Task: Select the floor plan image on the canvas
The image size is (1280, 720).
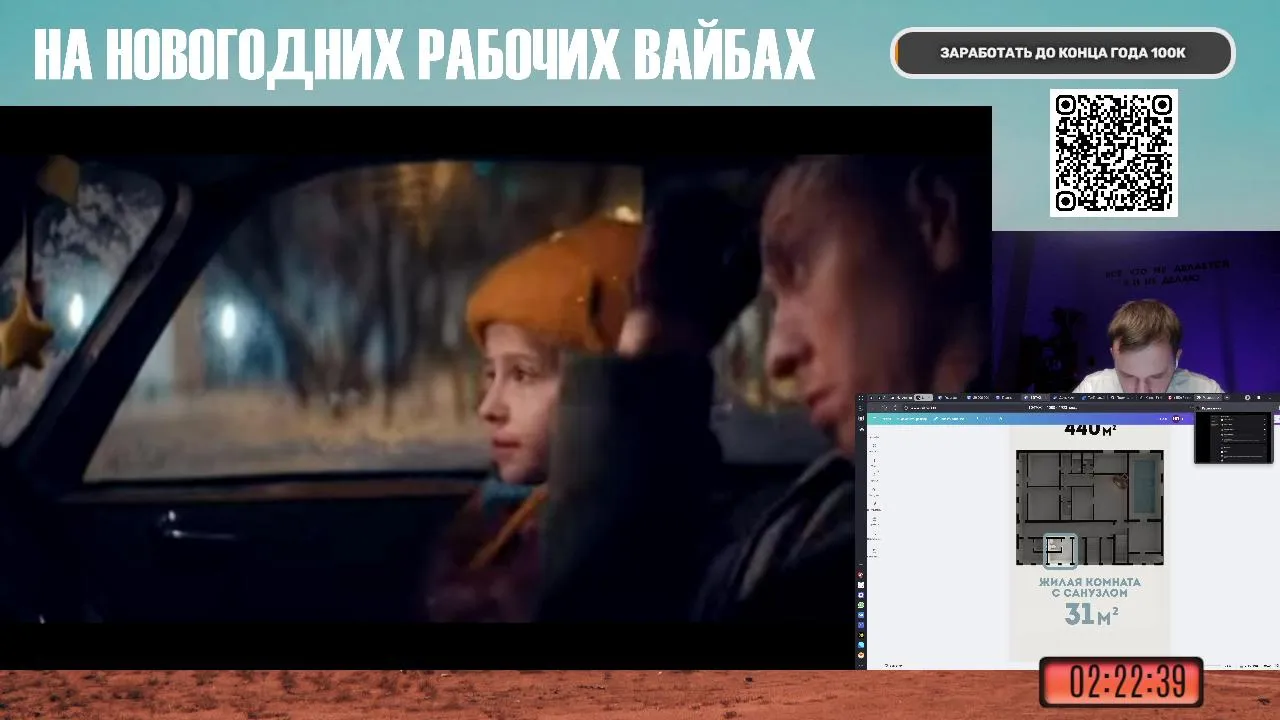Action: (x=1089, y=507)
